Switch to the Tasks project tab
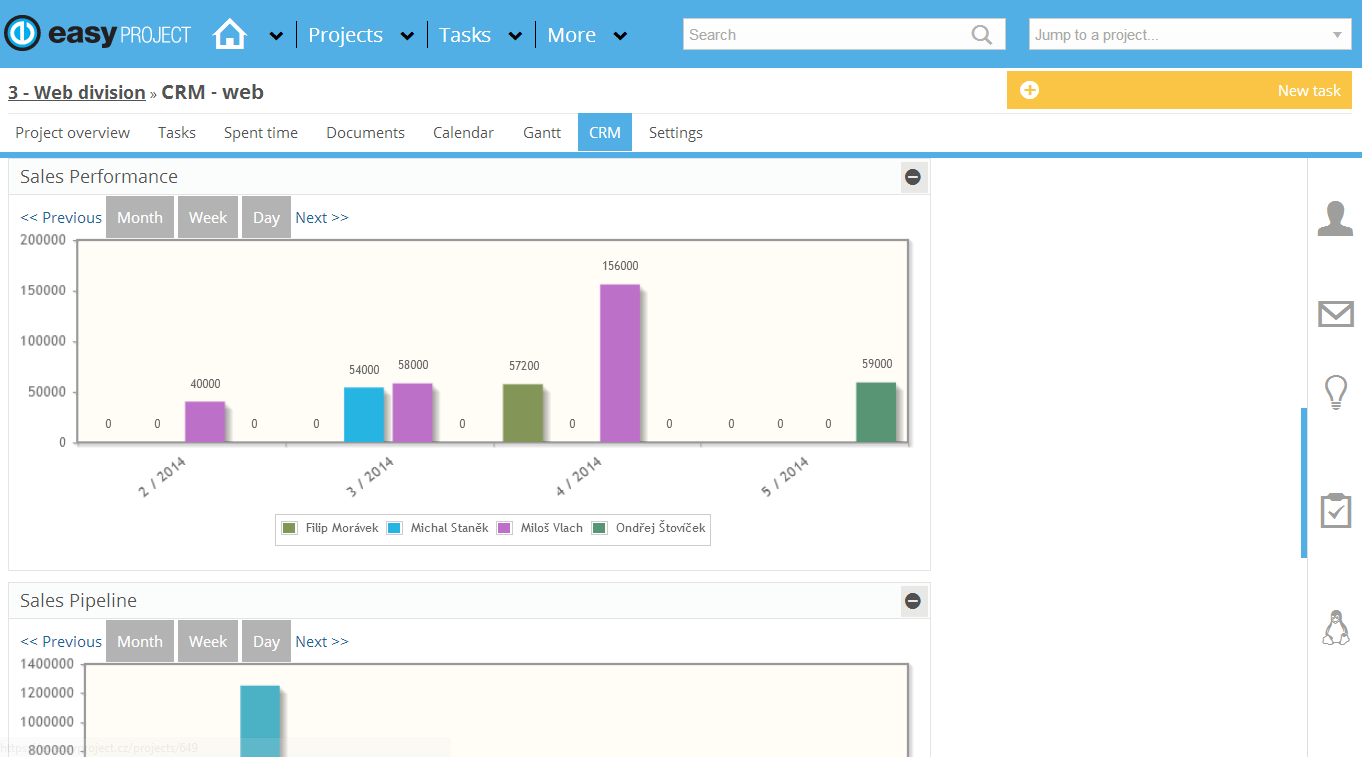 coord(177,132)
